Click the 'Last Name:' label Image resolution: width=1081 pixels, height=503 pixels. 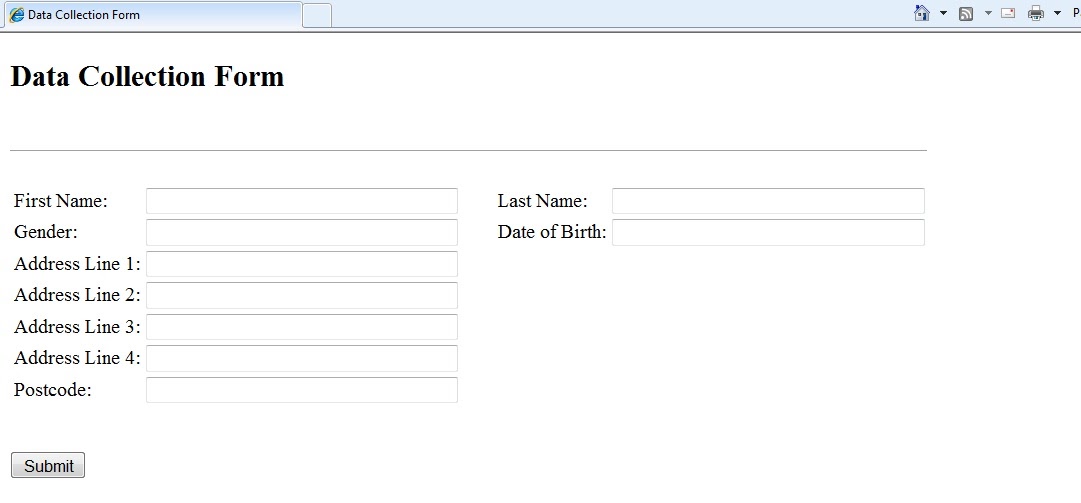tap(543, 201)
